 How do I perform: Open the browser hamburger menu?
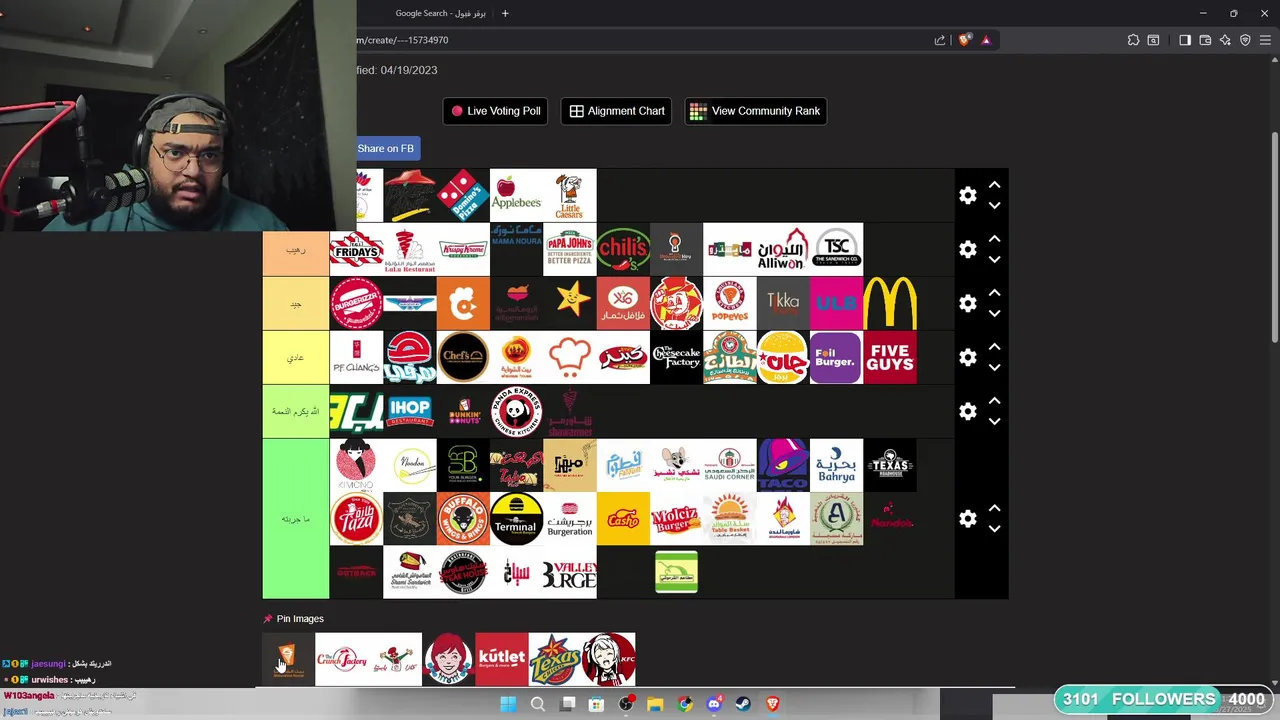coord(1265,40)
